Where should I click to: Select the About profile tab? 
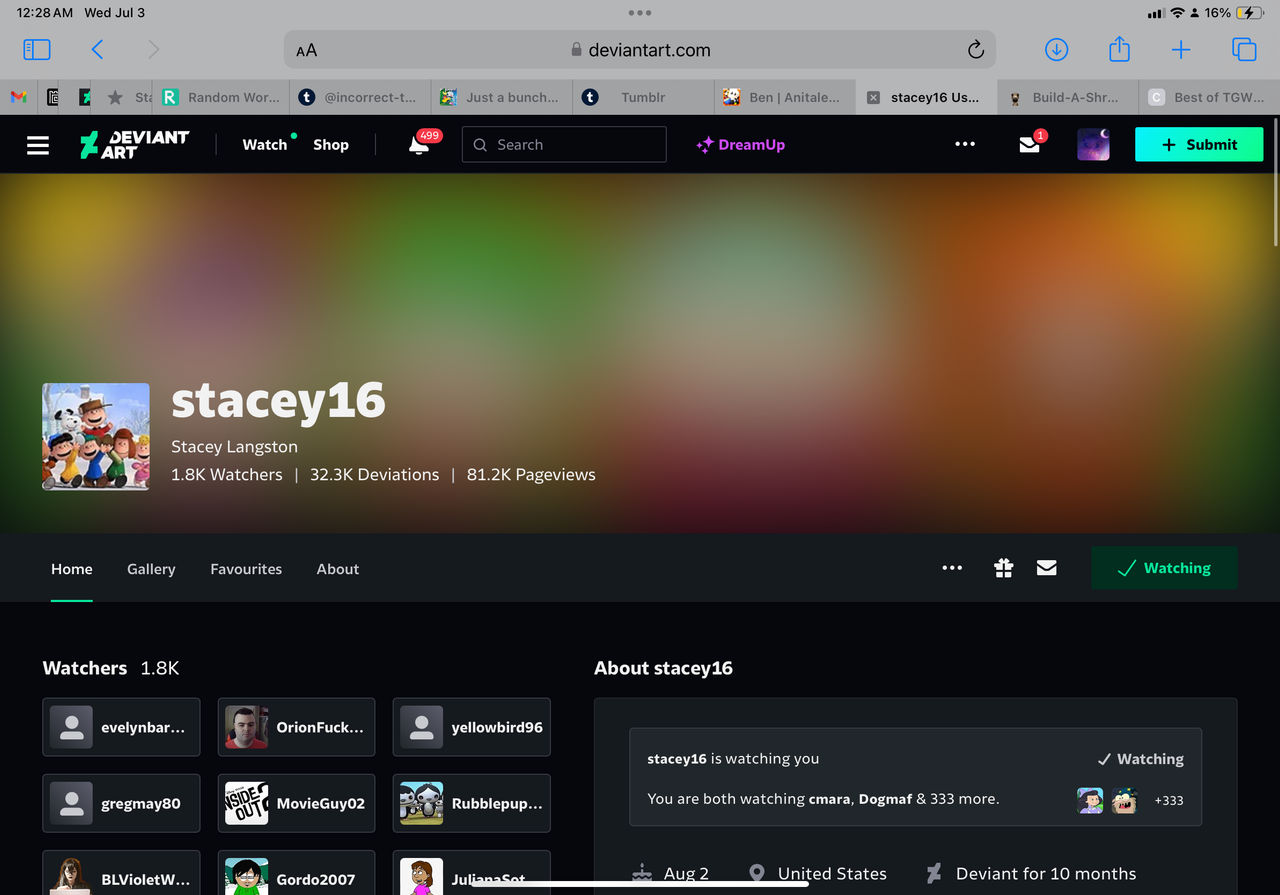tap(338, 569)
